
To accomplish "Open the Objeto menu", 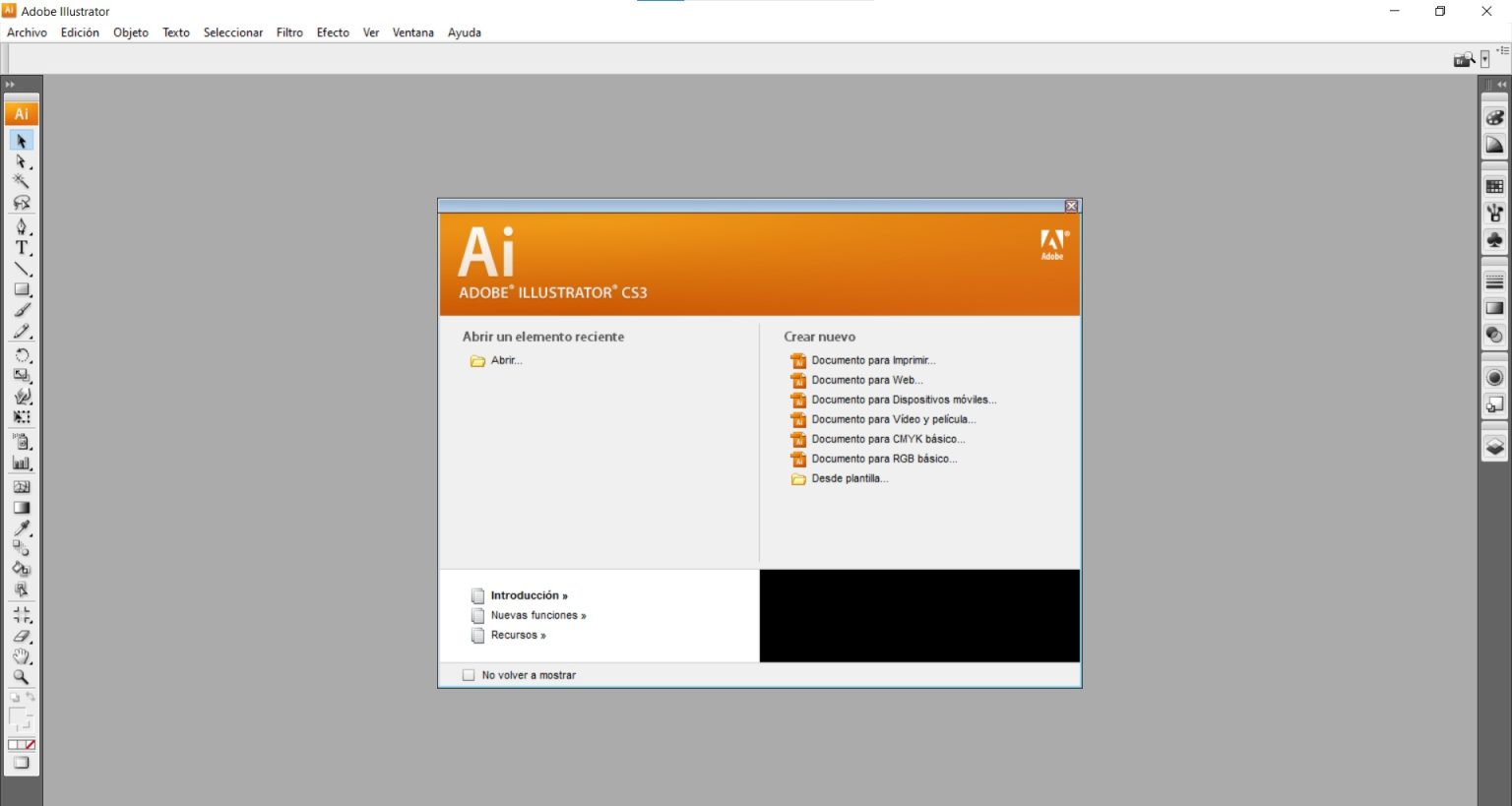I will [x=131, y=32].
